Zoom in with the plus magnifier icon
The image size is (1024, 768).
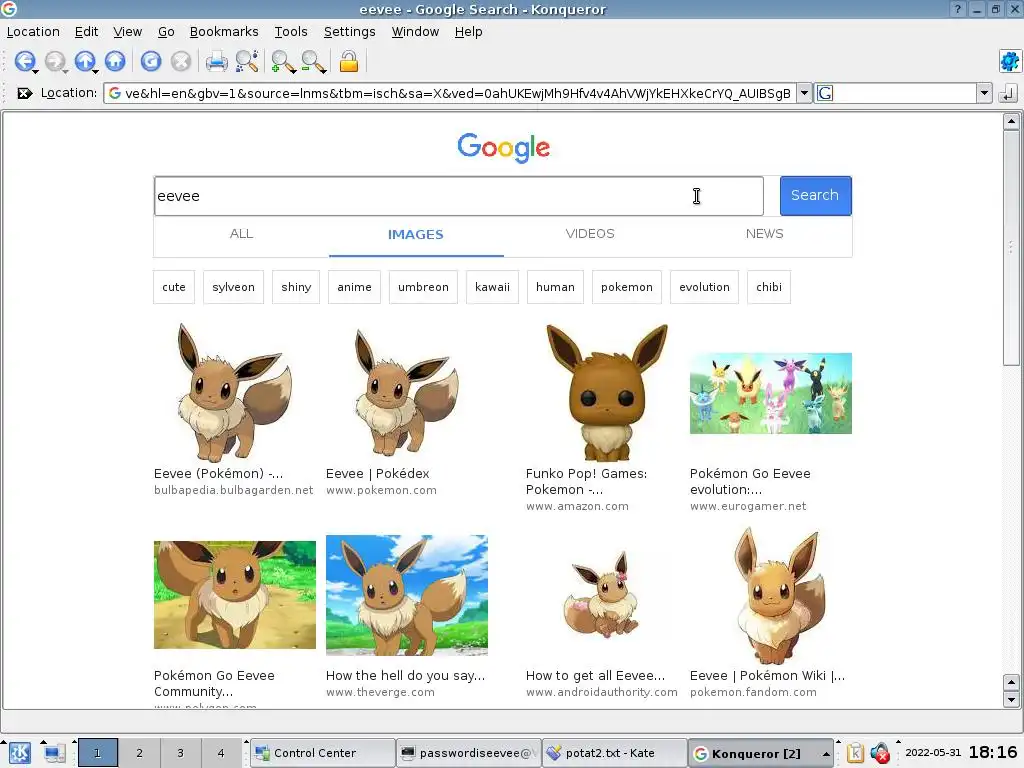[x=281, y=61]
